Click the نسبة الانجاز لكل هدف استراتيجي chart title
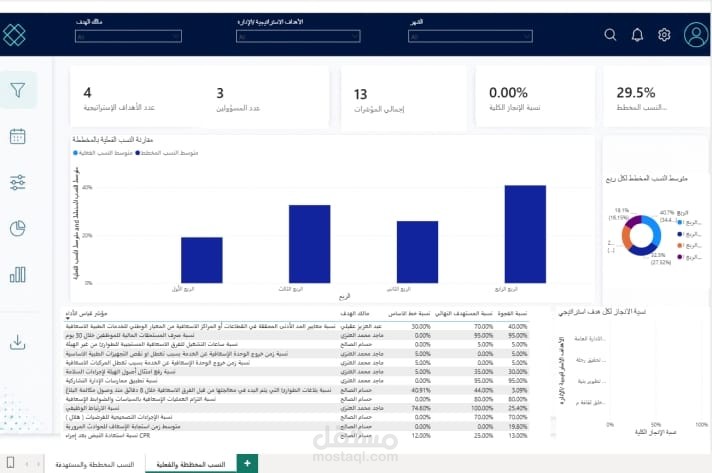 [x=602, y=312]
